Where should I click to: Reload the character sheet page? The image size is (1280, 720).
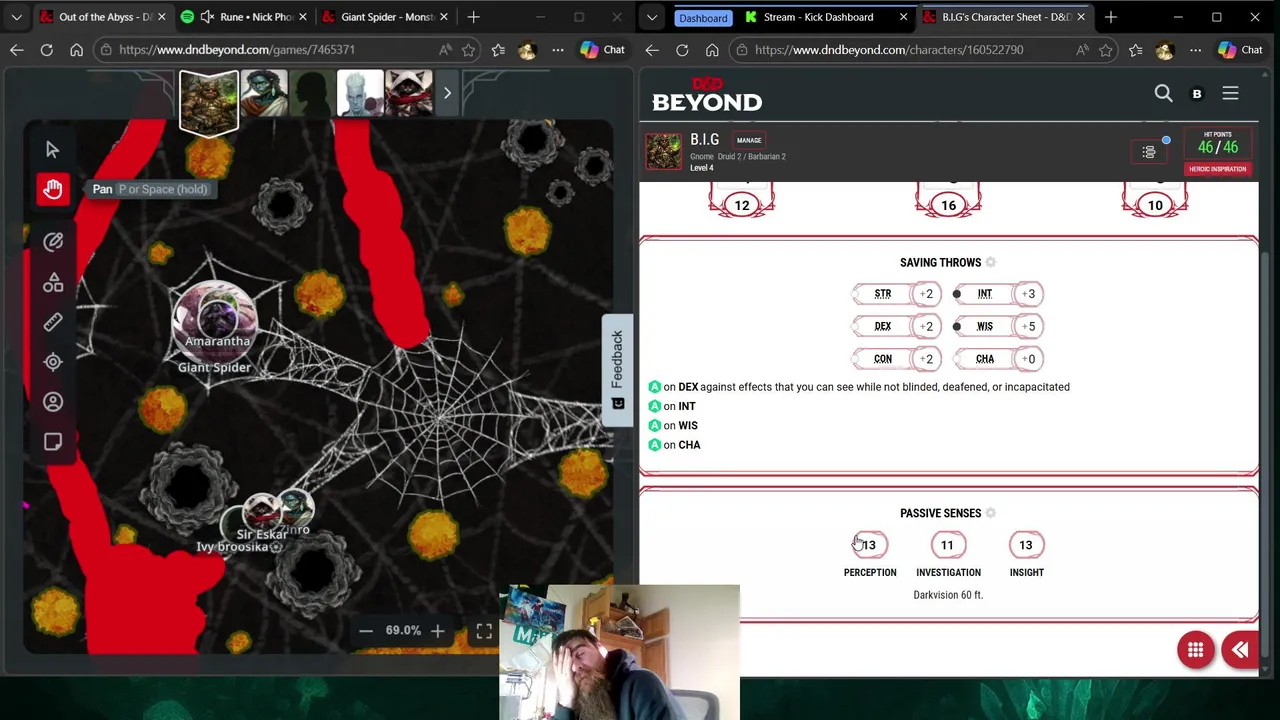(x=682, y=50)
